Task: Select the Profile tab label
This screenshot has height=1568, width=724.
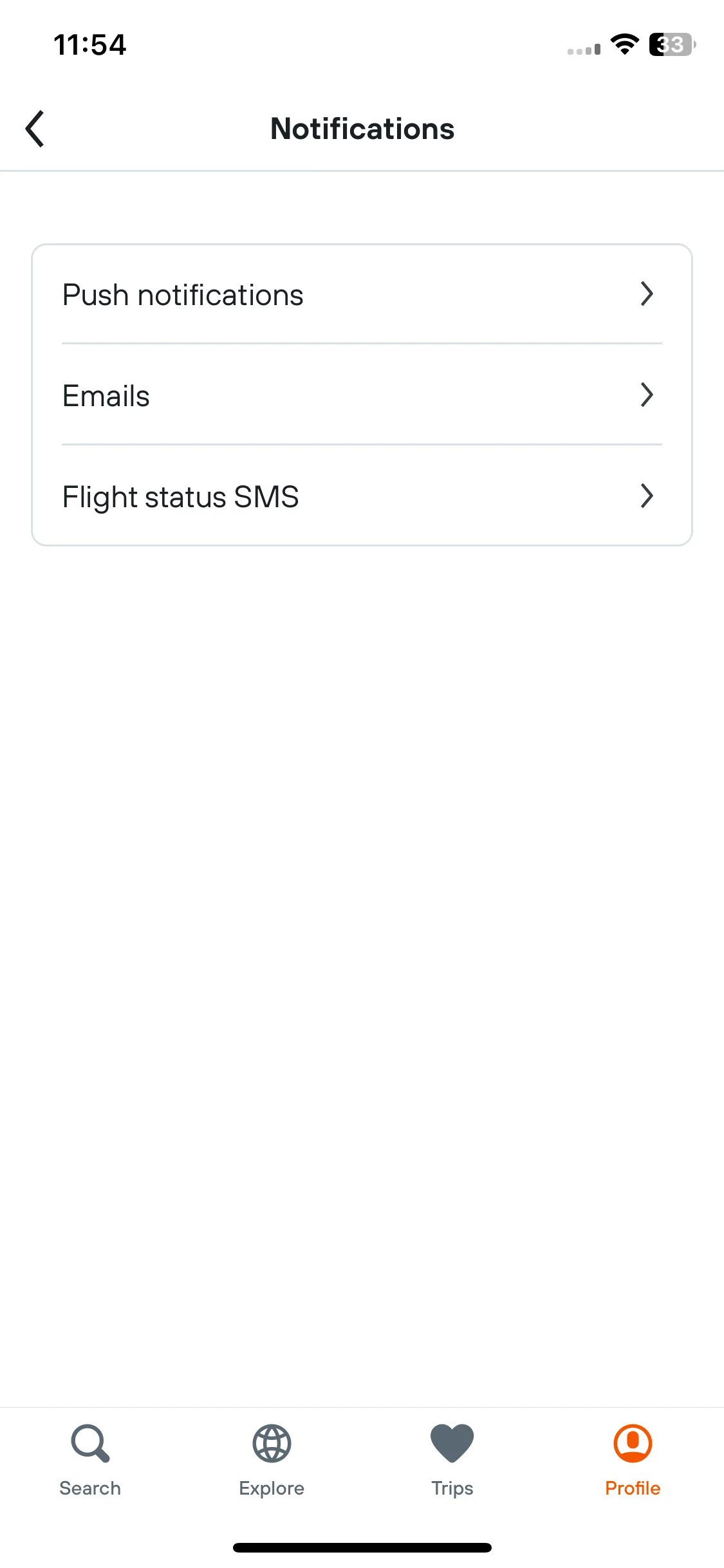Action: click(633, 1488)
